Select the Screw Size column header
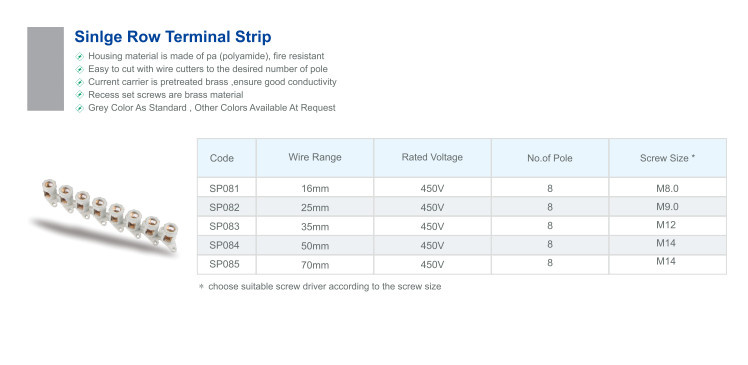Screen dimensions: 748x365 click(667, 158)
